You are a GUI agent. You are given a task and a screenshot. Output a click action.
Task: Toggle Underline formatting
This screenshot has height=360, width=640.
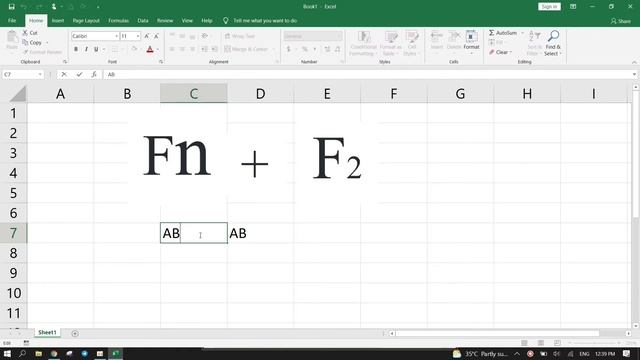[x=96, y=49]
